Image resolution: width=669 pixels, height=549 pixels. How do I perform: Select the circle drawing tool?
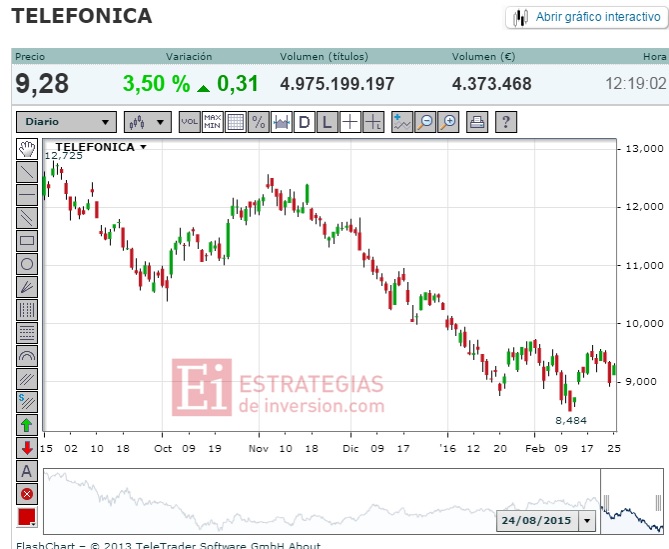click(27, 264)
